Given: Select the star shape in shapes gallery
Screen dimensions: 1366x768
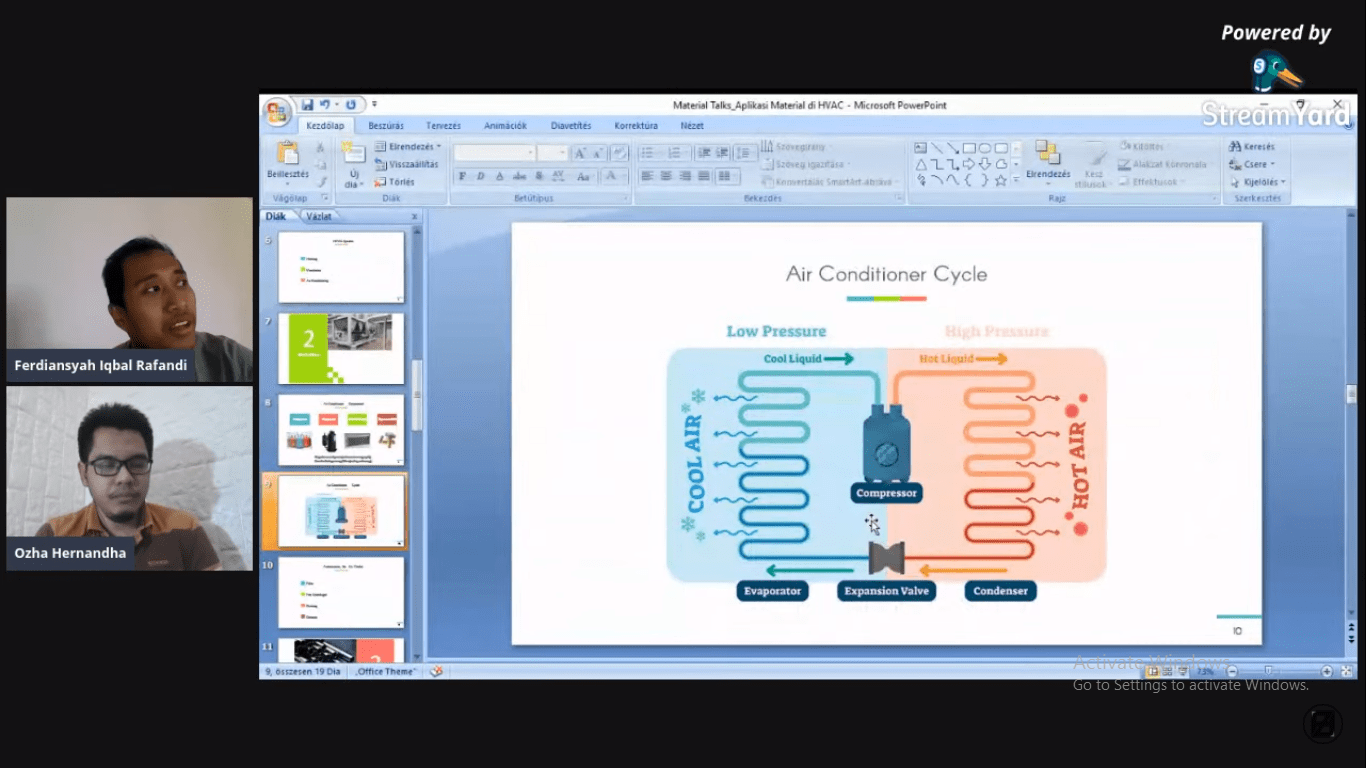Looking at the screenshot, I should click(1000, 180).
